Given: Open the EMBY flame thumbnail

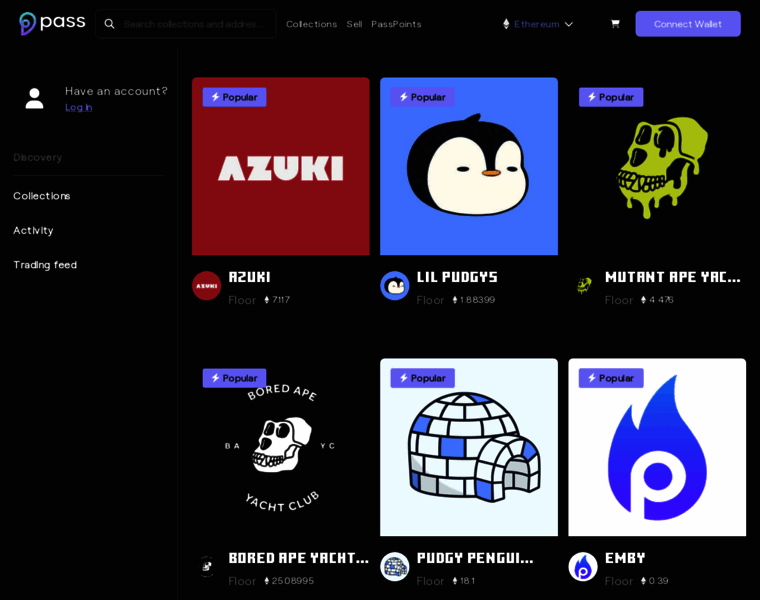Looking at the screenshot, I should coord(657,447).
